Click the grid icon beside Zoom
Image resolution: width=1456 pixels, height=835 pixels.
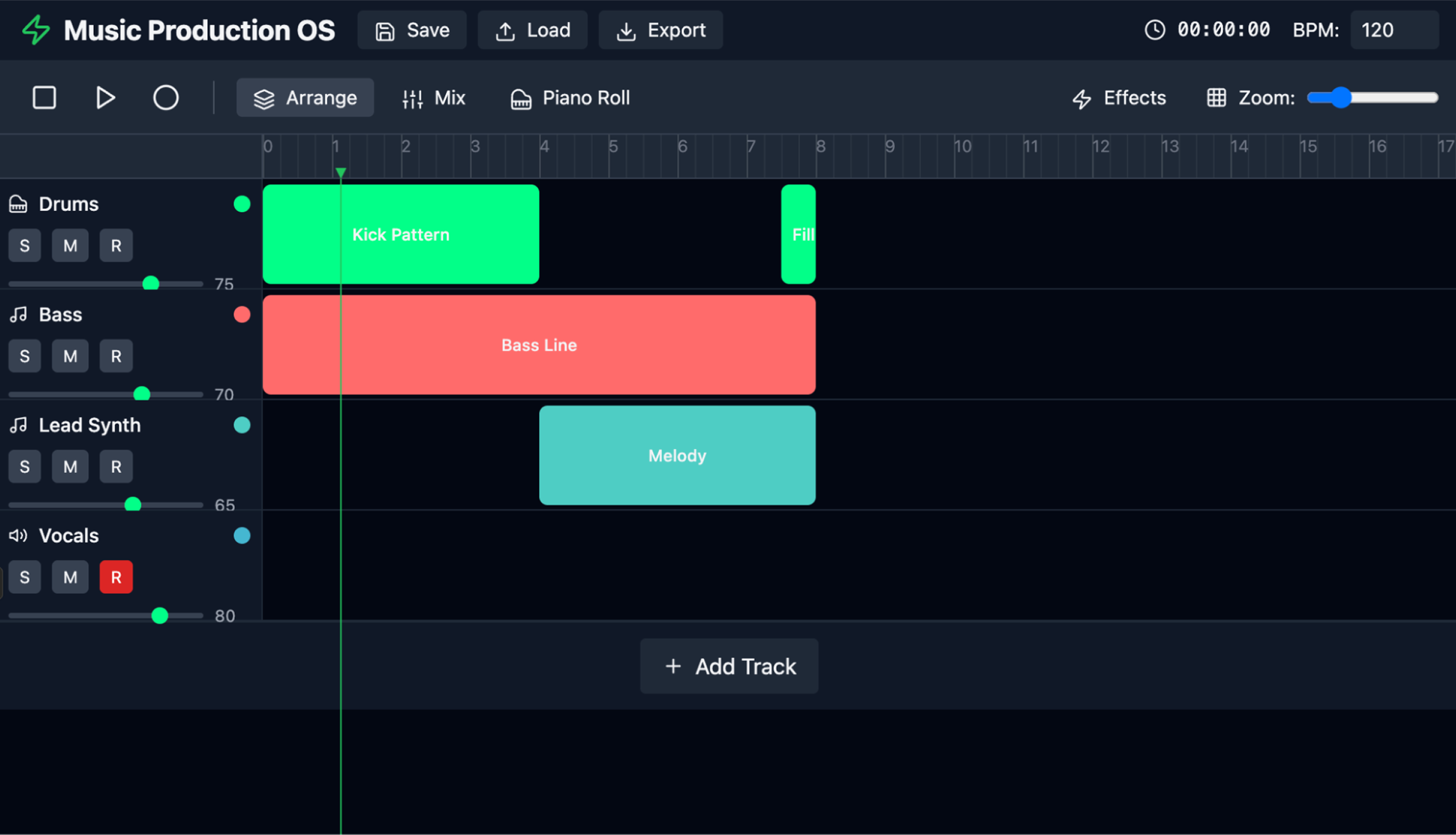(x=1216, y=97)
